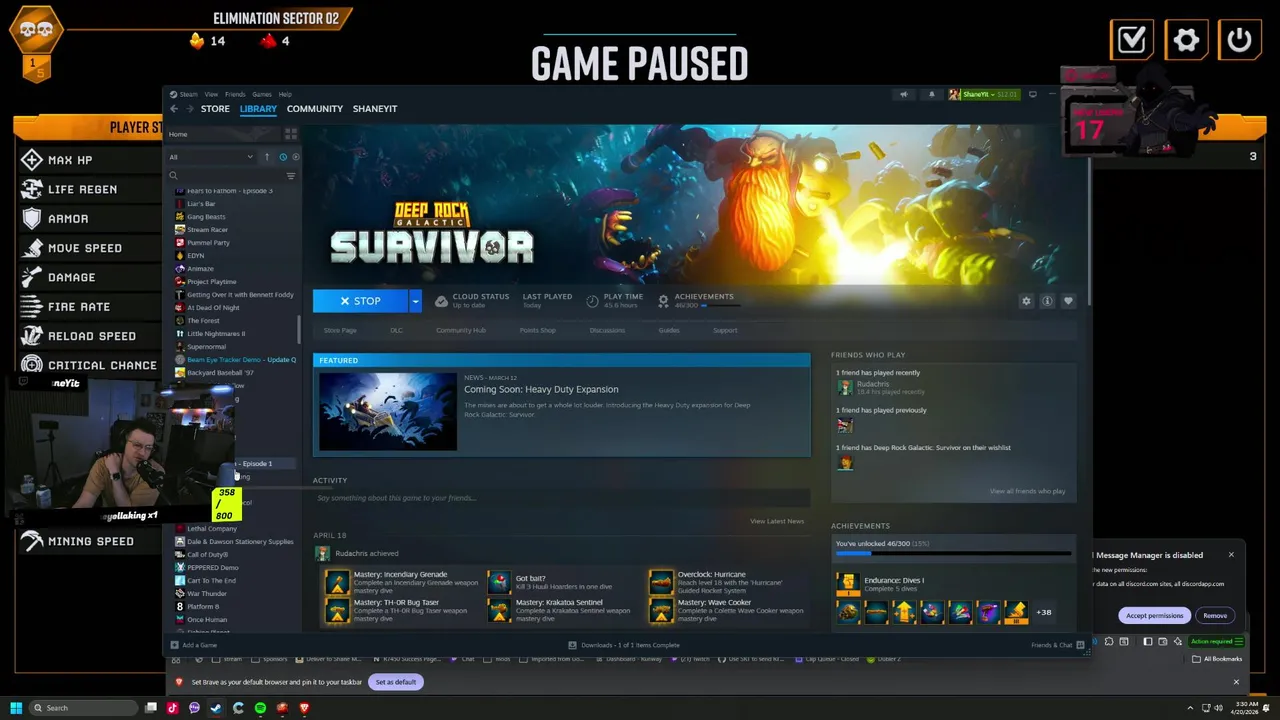Click the Steam back navigation arrow
The height and width of the screenshot is (720, 1280).
(174, 109)
